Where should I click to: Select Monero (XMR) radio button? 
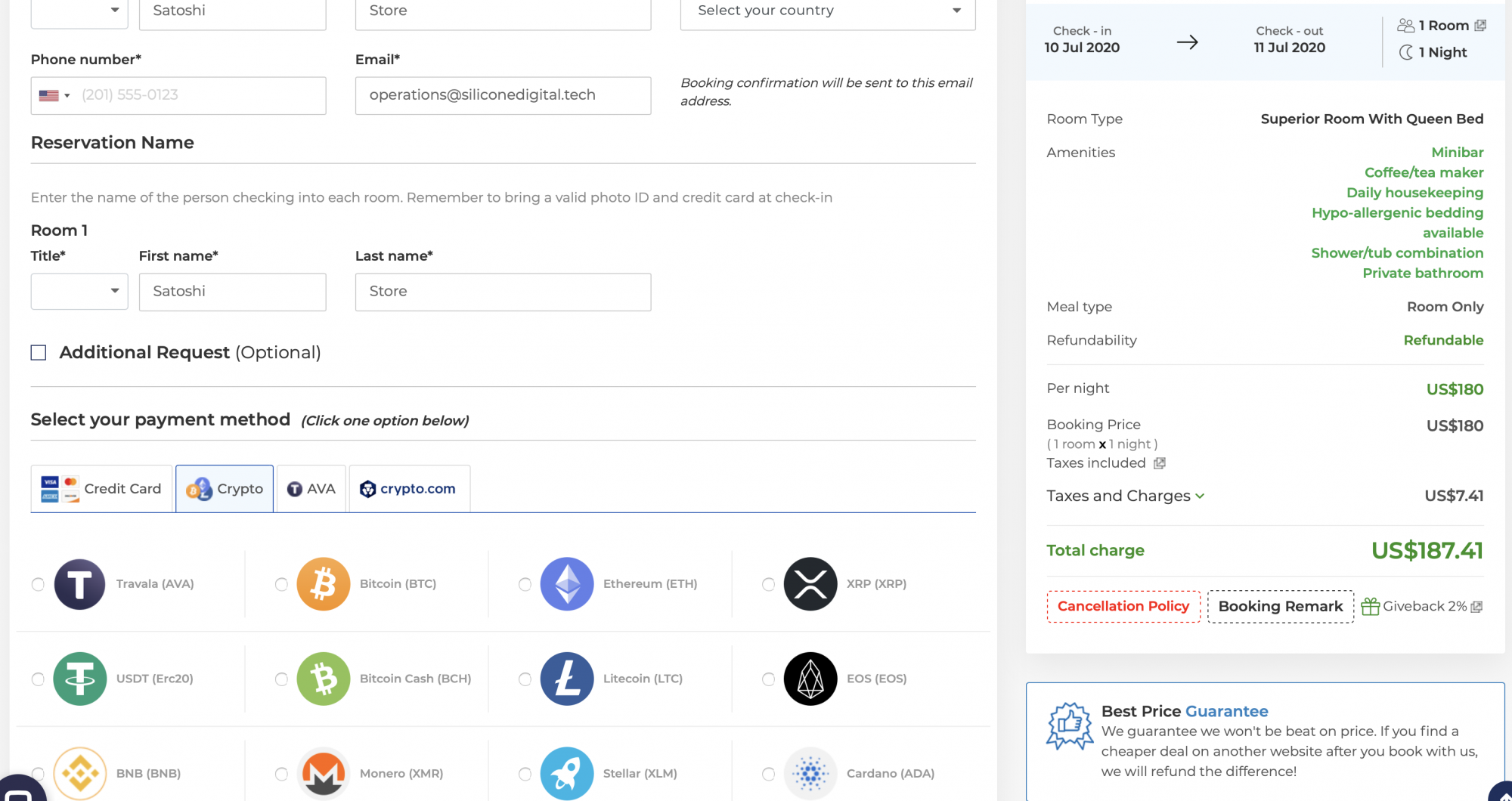tap(281, 774)
